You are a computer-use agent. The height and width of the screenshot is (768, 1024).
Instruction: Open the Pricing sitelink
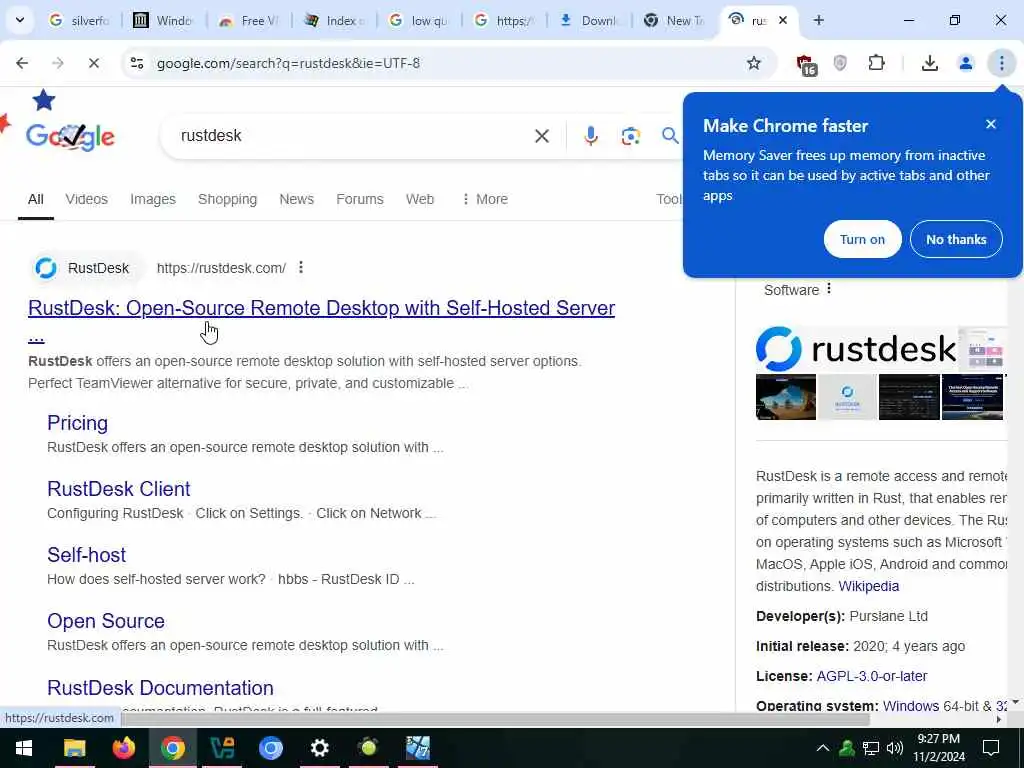coord(78,423)
